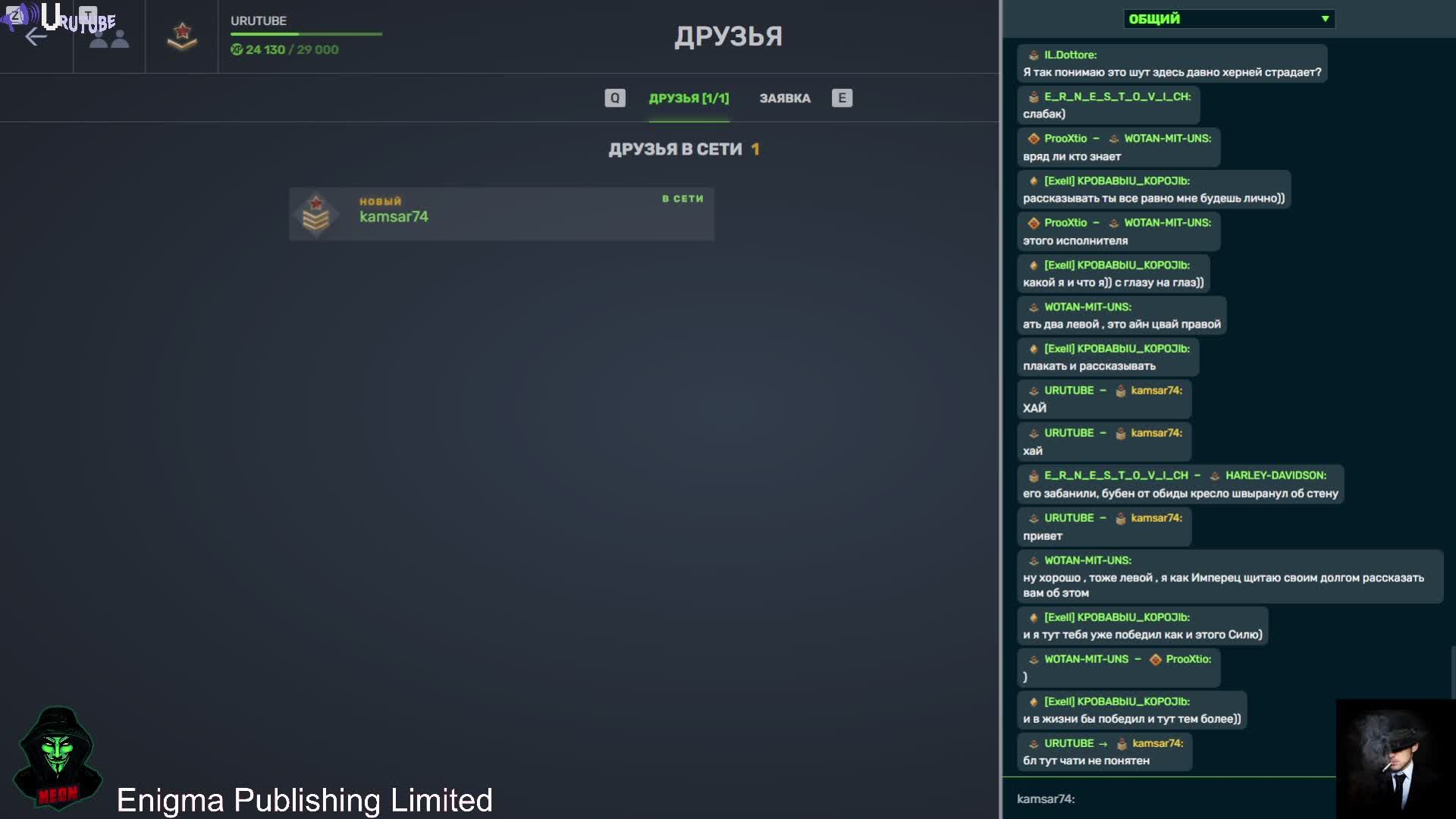The width and height of the screenshot is (1456, 819).
Task: Open the friends group icon
Action: coord(108,38)
